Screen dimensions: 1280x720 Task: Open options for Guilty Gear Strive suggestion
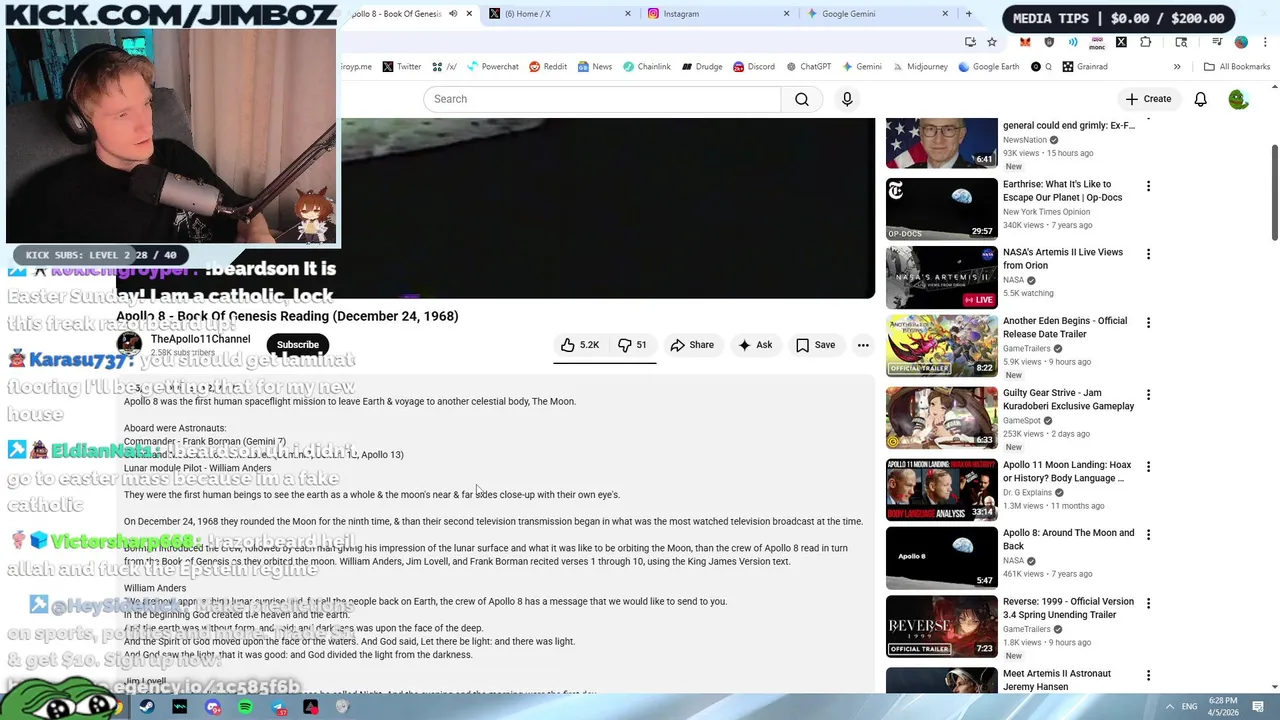[x=1148, y=395]
